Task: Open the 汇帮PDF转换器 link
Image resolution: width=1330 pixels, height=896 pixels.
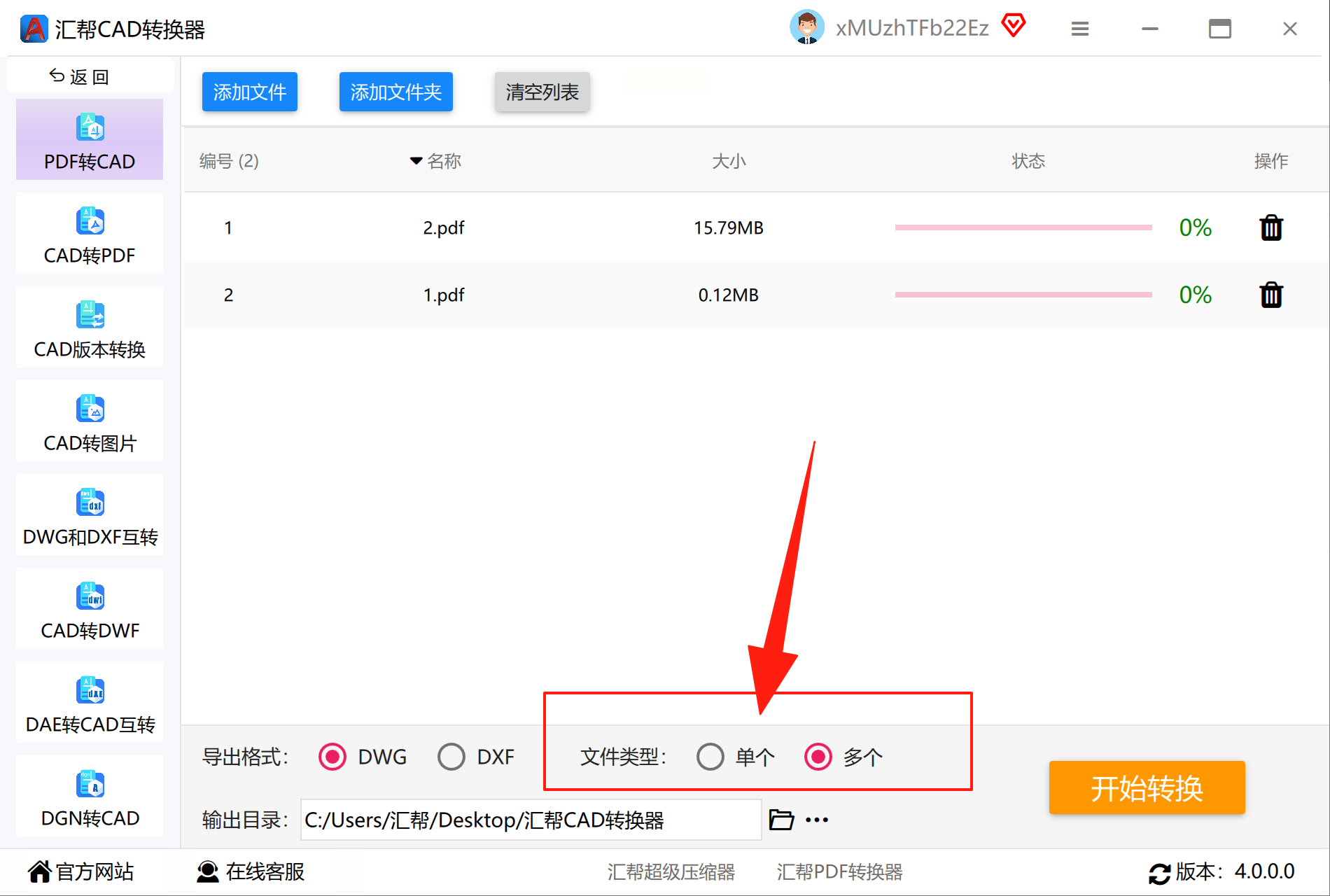Action: click(839, 871)
